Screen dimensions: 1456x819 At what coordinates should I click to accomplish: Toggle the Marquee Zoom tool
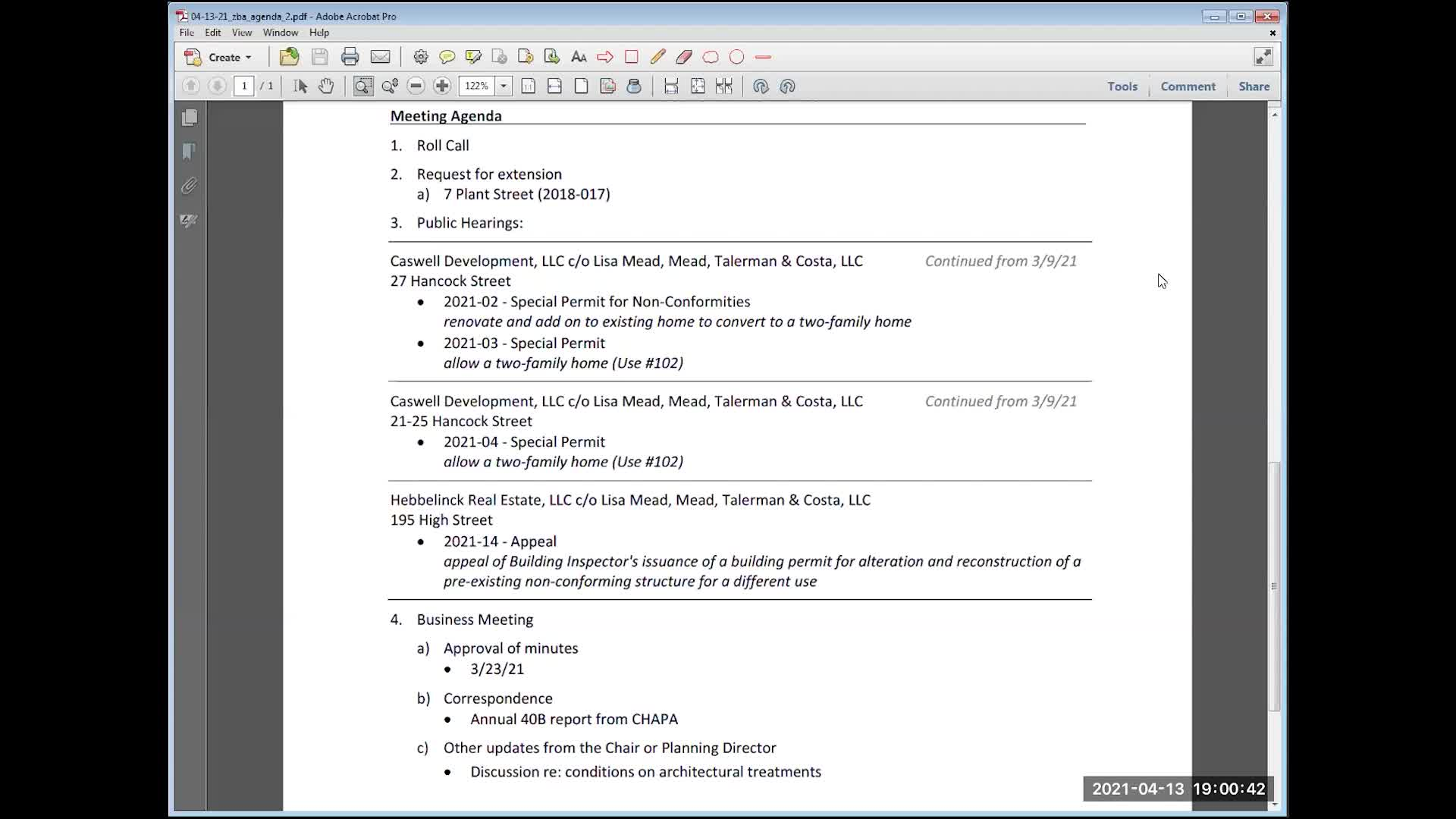363,86
